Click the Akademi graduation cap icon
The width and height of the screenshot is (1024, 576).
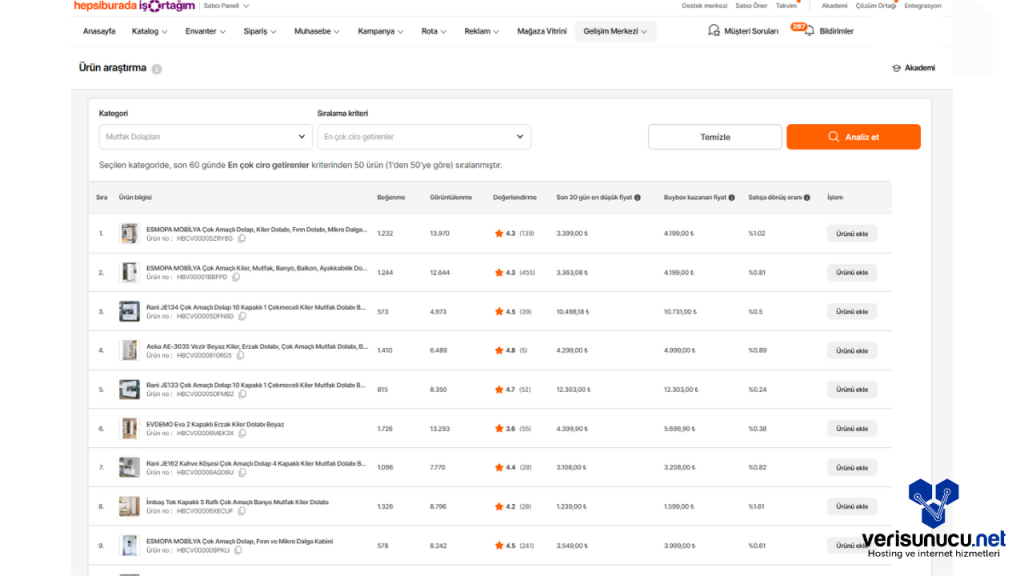pyautogui.click(x=896, y=68)
